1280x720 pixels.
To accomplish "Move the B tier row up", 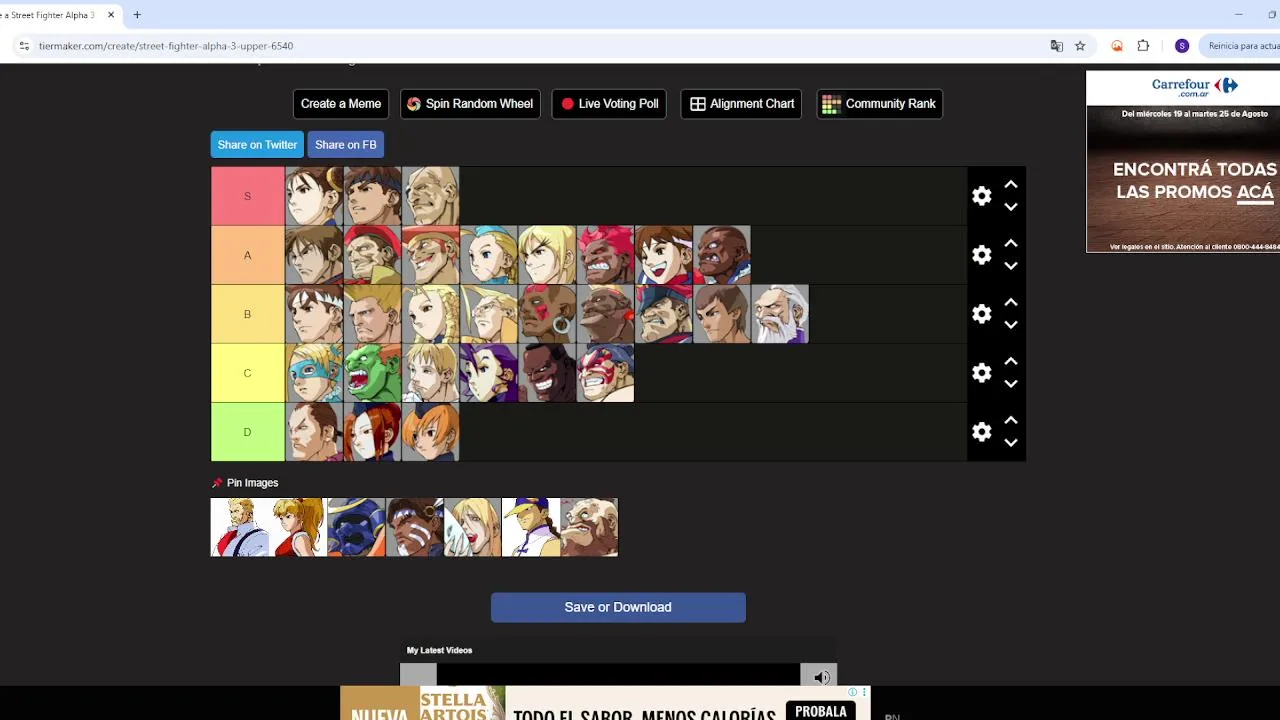I will point(1011,303).
